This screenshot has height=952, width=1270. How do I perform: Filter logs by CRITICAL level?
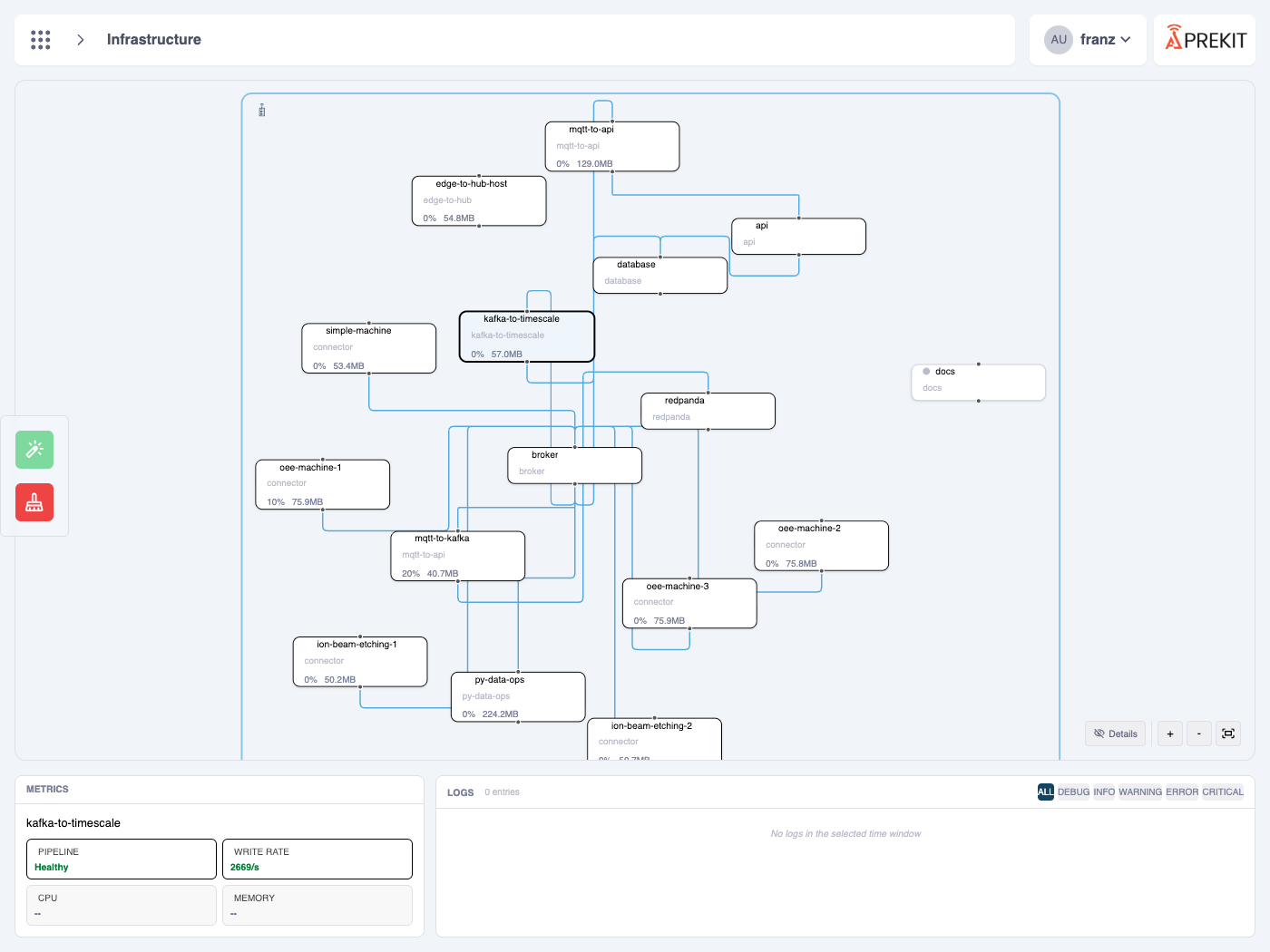point(1223,792)
